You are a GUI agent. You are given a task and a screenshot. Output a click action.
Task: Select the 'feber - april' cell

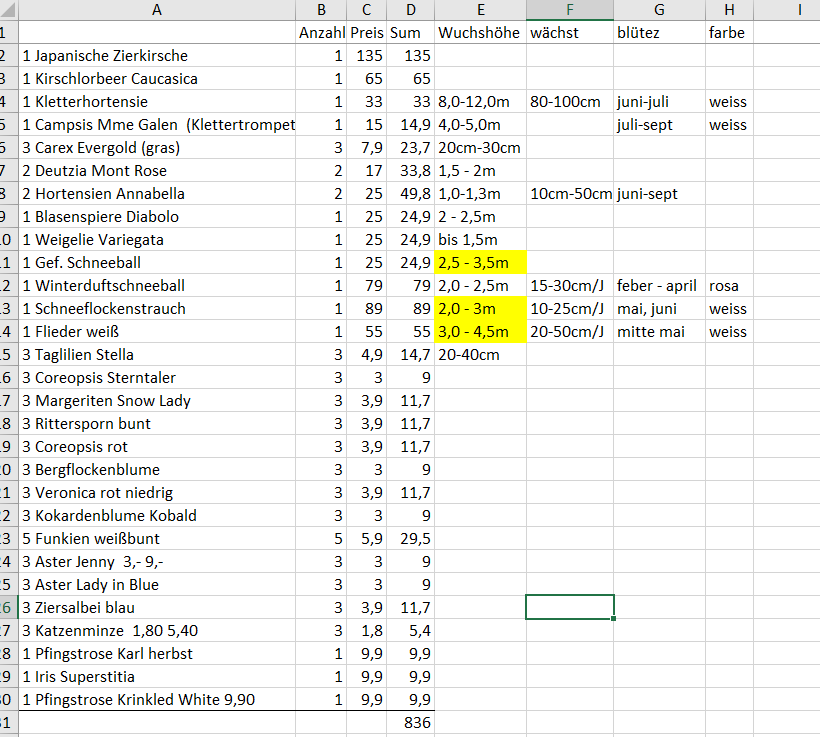659,286
